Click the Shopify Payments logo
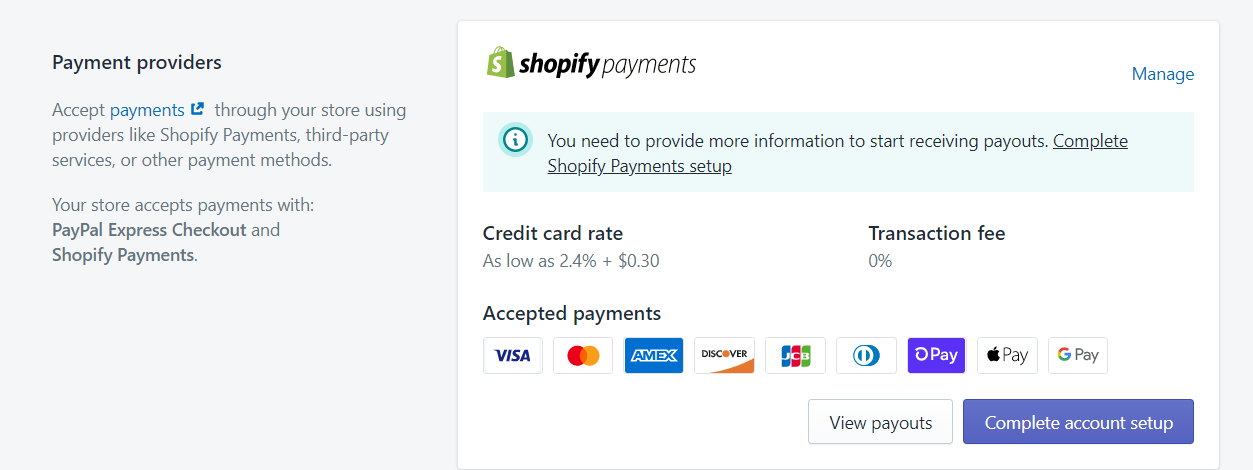The width and height of the screenshot is (1253, 470). (591, 64)
